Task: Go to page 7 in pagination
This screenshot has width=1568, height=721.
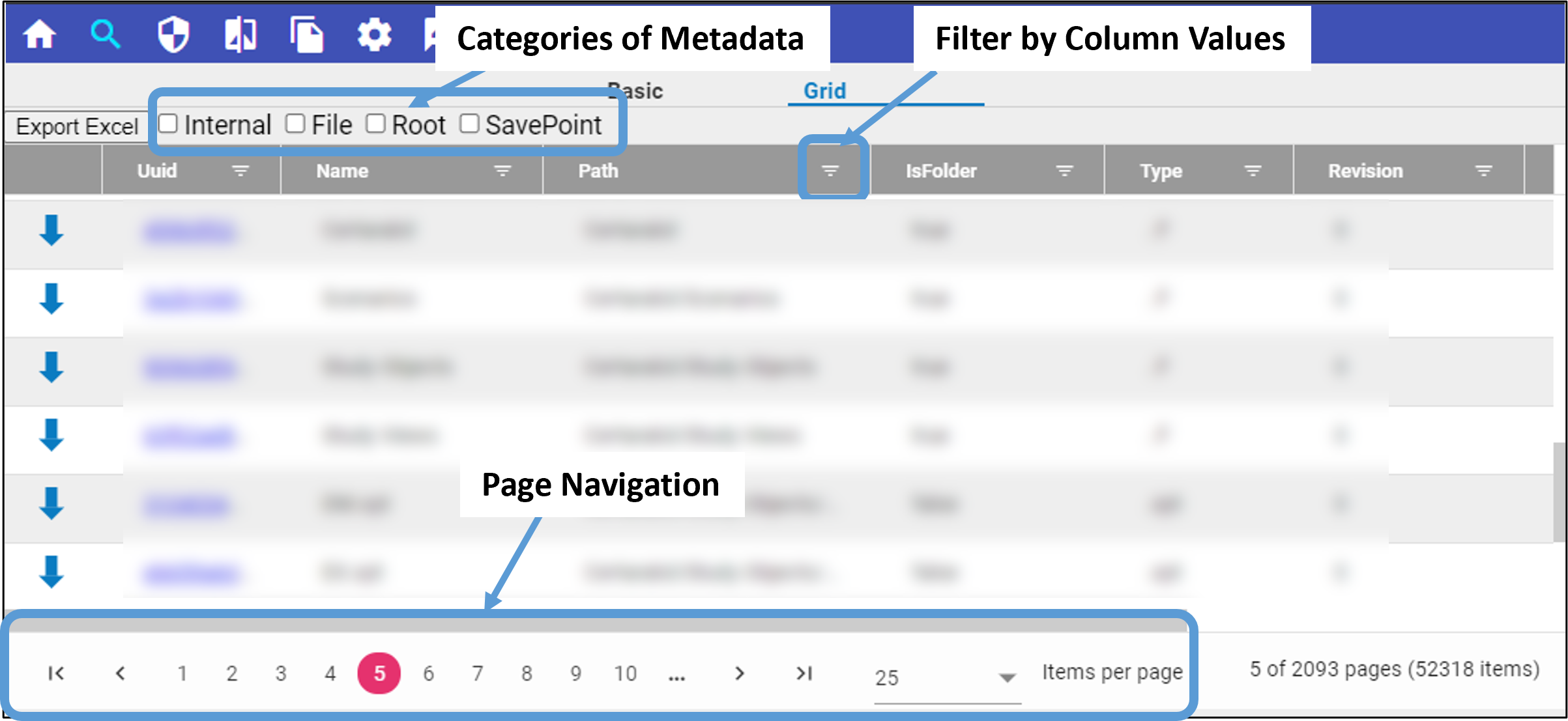Action: [478, 673]
